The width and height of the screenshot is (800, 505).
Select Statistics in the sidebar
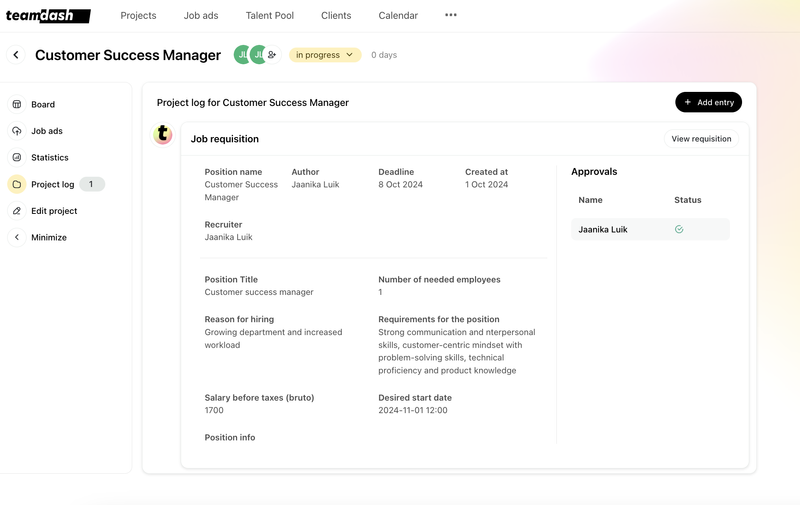(x=49, y=157)
